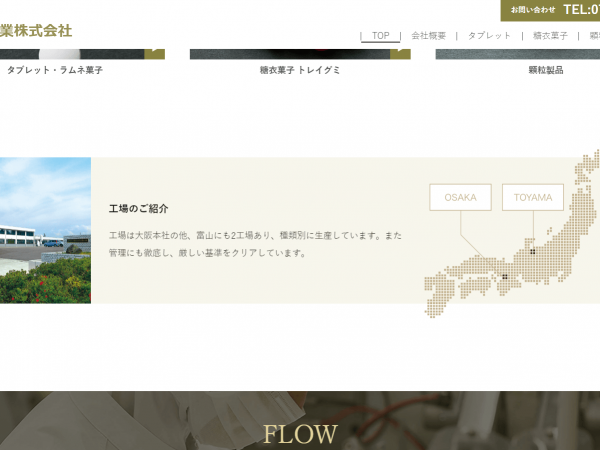
Task: Click the お問い合わせ TEL contact banner
Action: point(550,10)
